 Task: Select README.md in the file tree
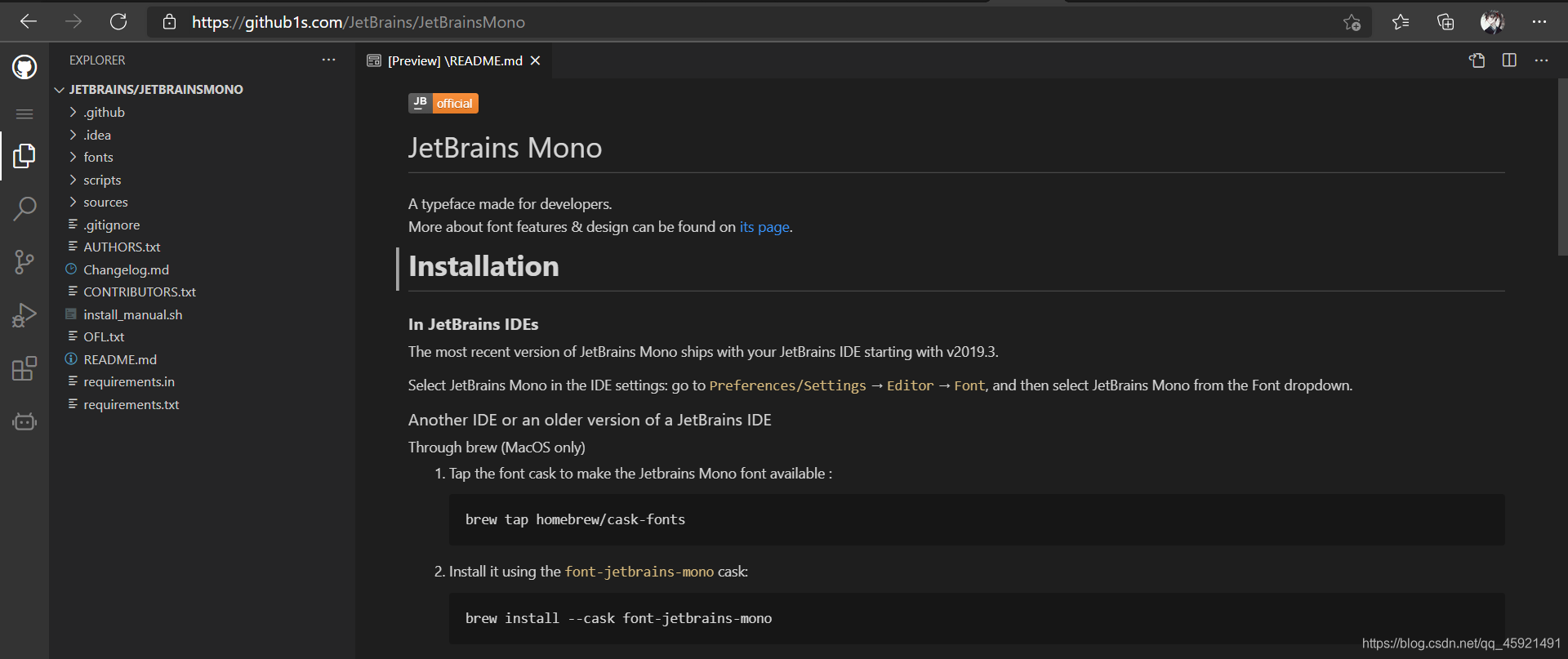pos(120,359)
